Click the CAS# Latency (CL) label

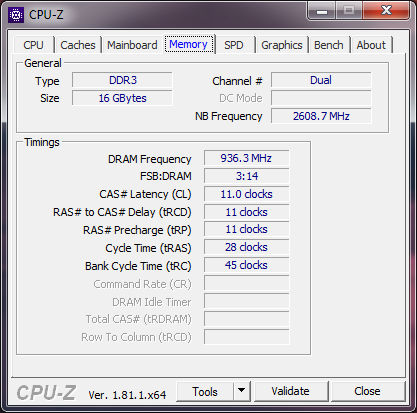click(x=145, y=194)
